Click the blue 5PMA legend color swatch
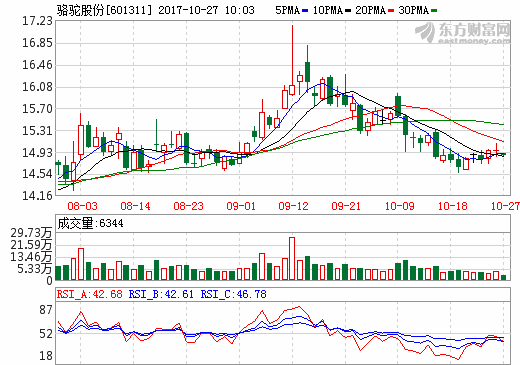Viewport: 520px width, 365px height. coord(305,11)
